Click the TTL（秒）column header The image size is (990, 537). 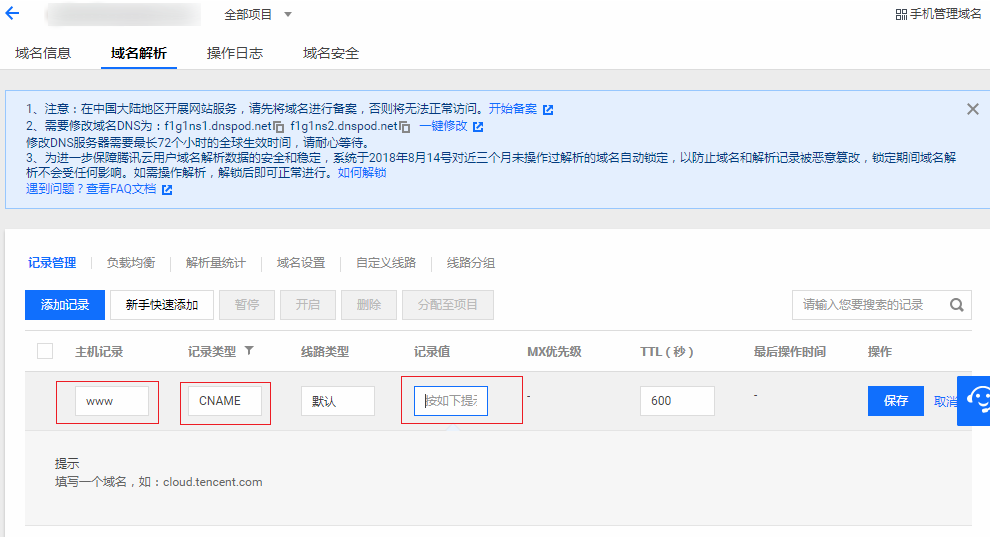coord(667,351)
